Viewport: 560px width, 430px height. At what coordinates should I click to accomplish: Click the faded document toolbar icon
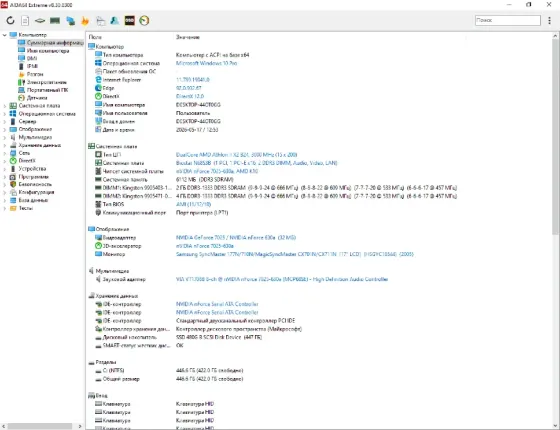pos(100,21)
